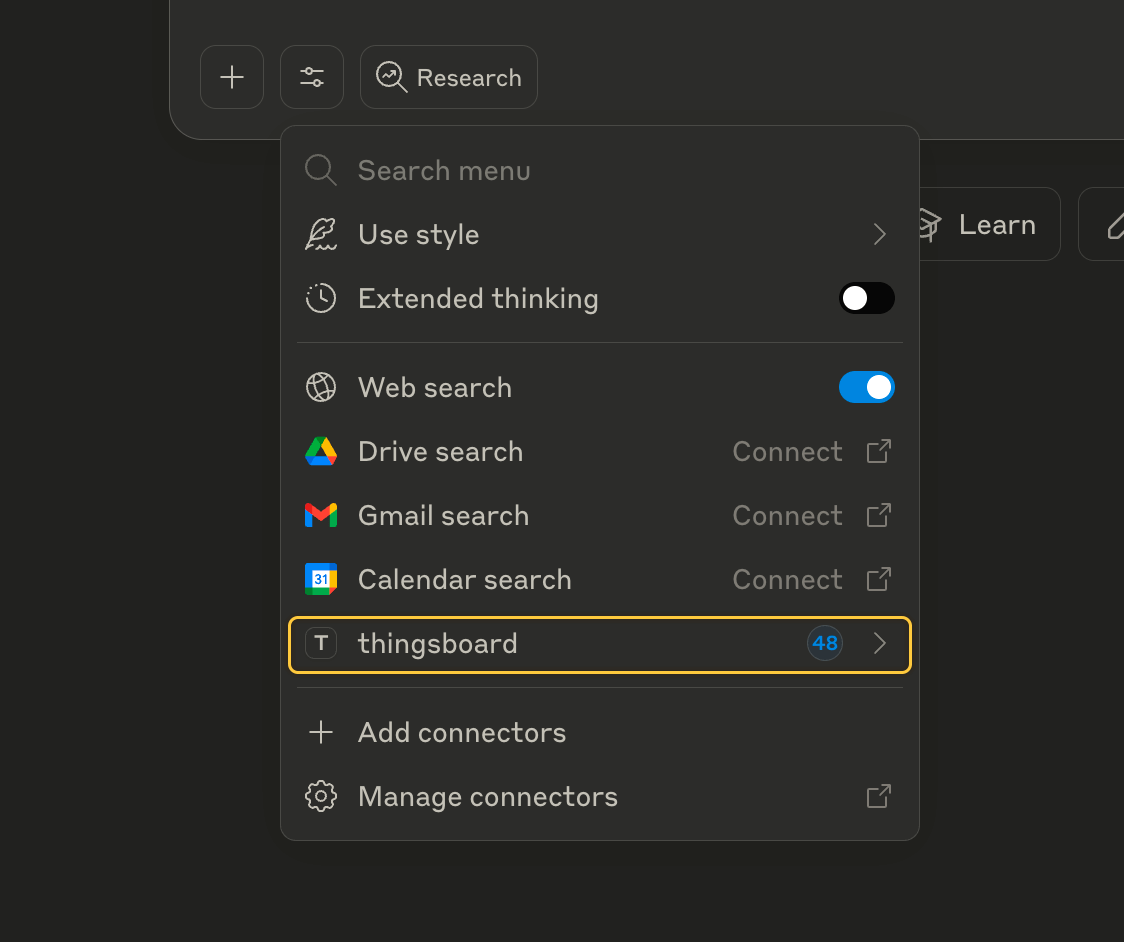Screen dimensions: 1124x942
Task: Open the thingsboard connector entry
Action: click(438, 644)
